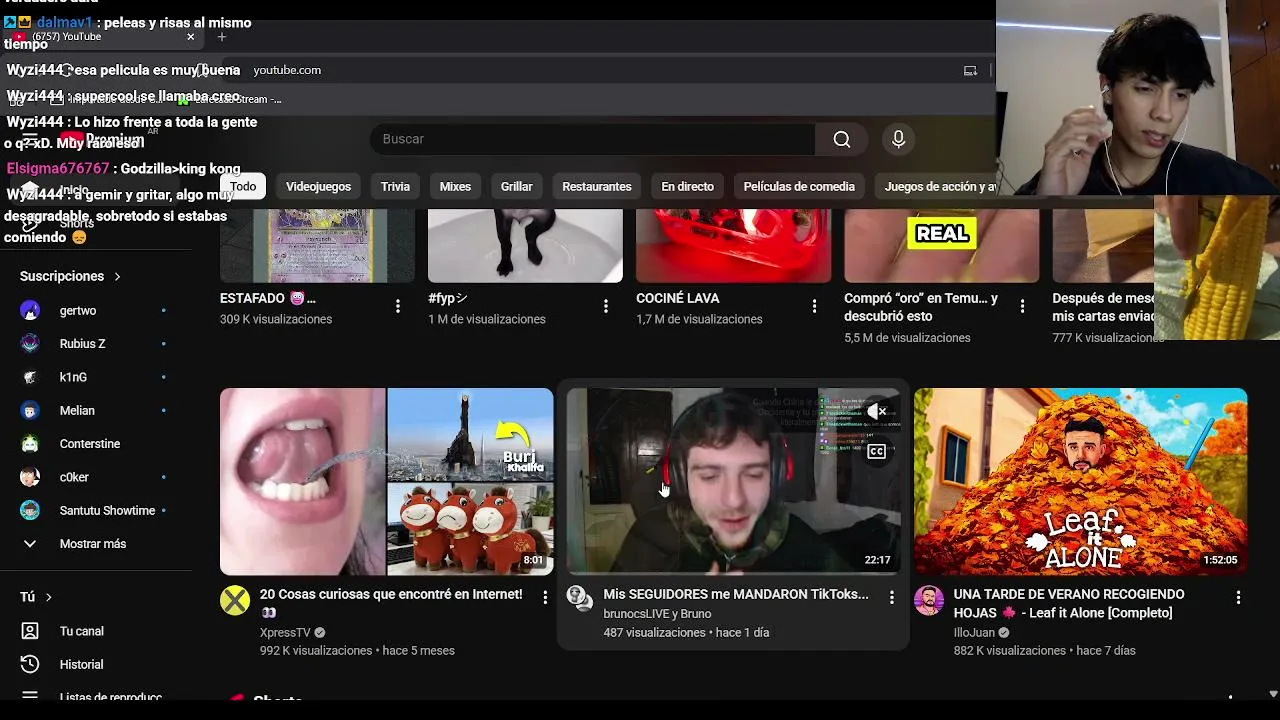Open the COCINÉ LAVA short thumbnail
This screenshot has height=720, width=1280.
(x=733, y=246)
